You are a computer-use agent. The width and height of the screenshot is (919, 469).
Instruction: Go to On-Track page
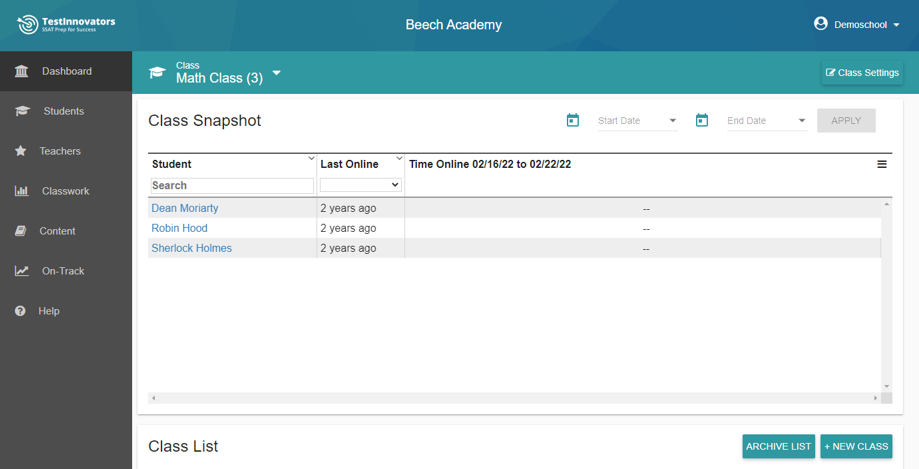(66, 271)
